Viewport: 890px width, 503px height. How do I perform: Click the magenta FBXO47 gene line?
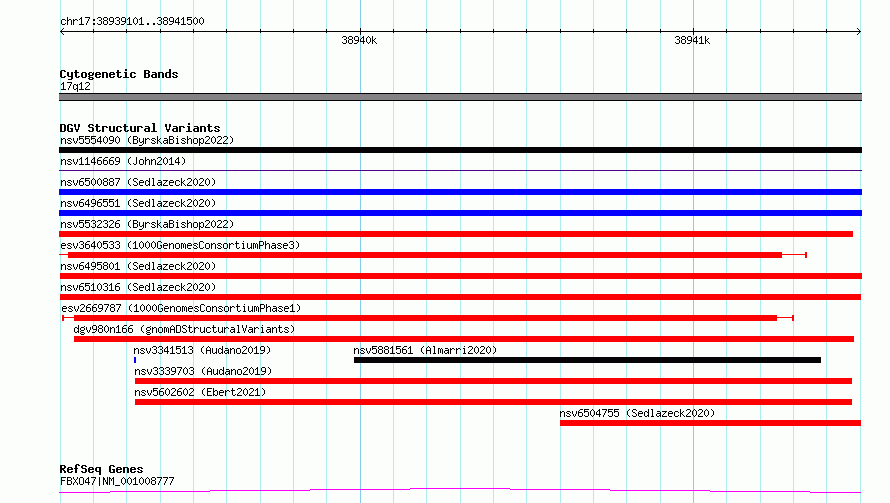pos(460,490)
